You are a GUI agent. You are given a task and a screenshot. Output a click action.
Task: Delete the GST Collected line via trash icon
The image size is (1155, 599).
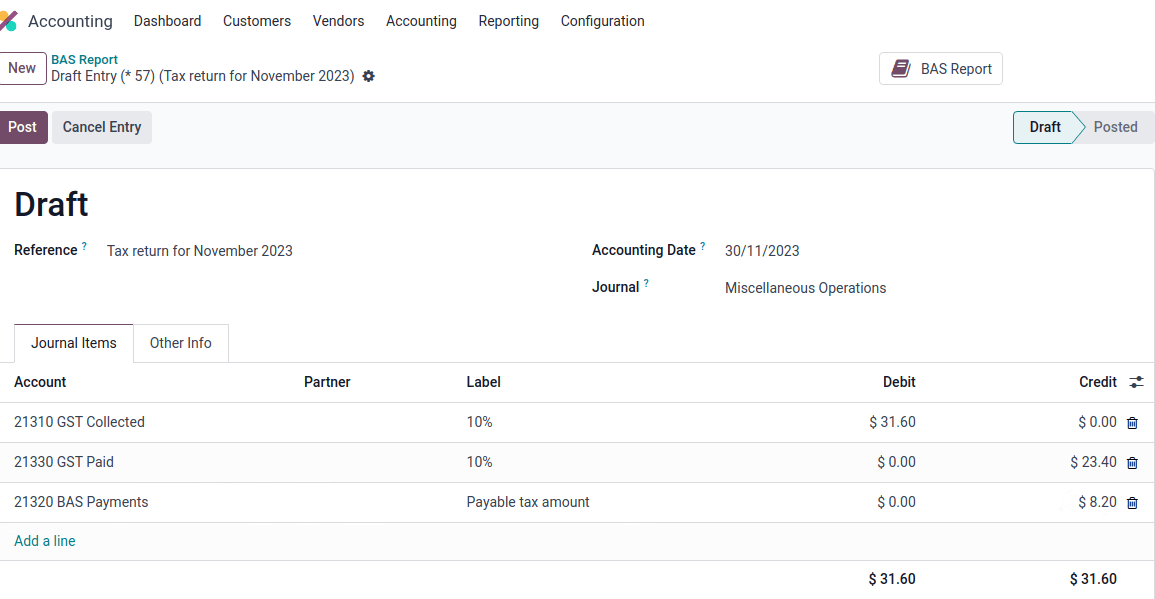coord(1132,421)
